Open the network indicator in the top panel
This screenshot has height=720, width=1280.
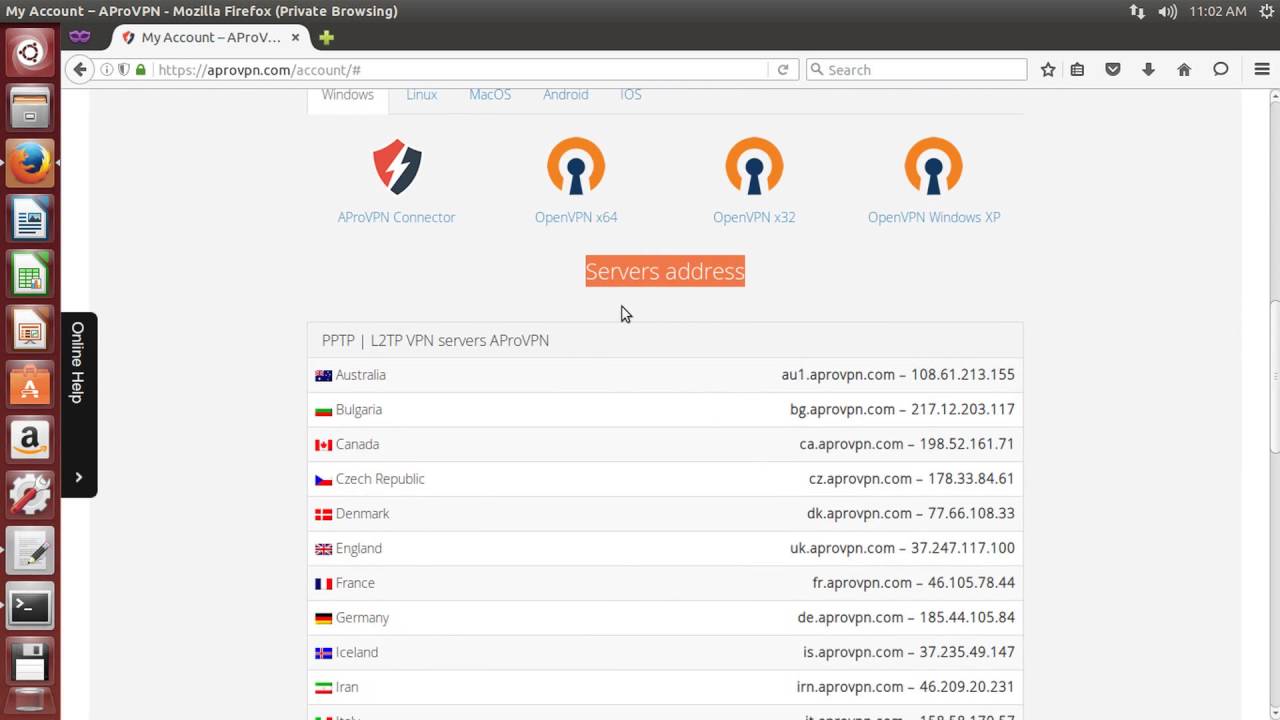click(1137, 11)
